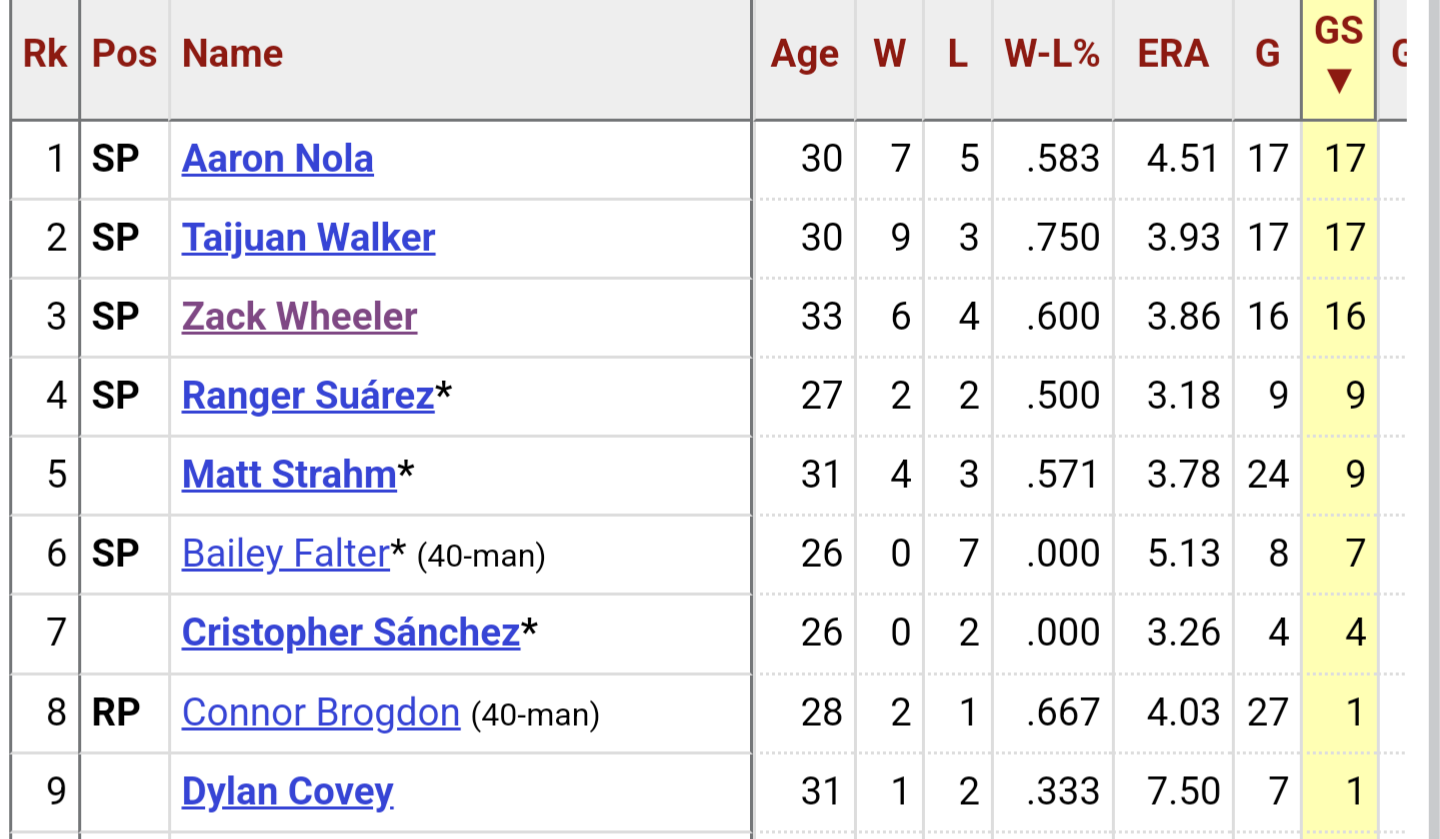Click the Bailey Falter name link
The height and width of the screenshot is (839, 1440).
click(x=285, y=553)
